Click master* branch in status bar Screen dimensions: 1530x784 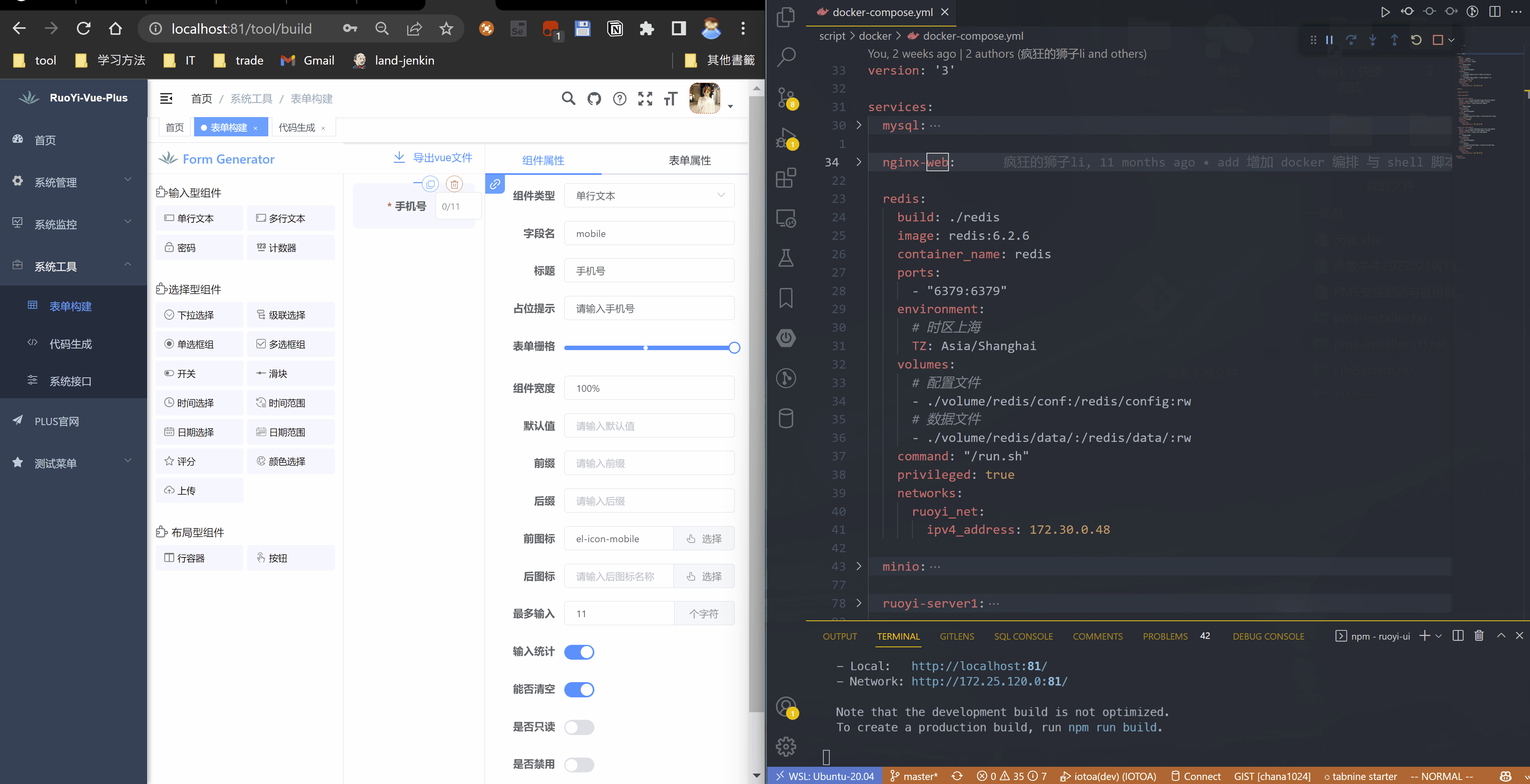pyautogui.click(x=914, y=776)
